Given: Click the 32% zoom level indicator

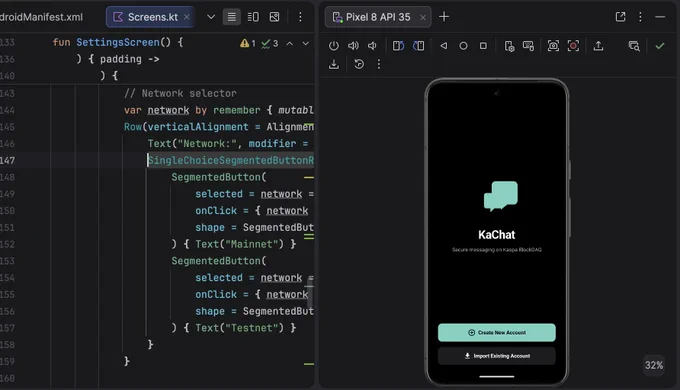Looking at the screenshot, I should pos(654,365).
